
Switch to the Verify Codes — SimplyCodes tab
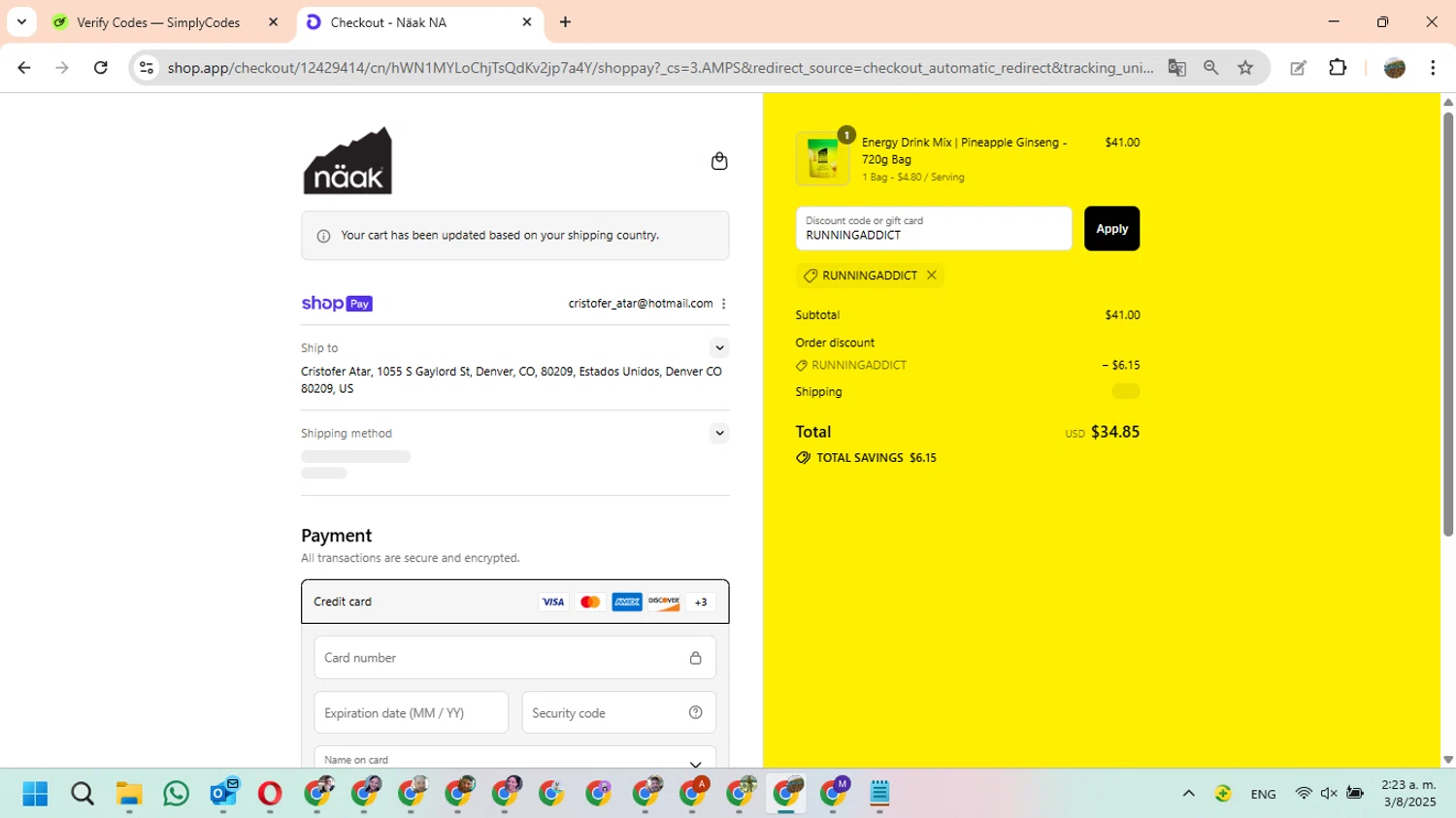click(158, 22)
